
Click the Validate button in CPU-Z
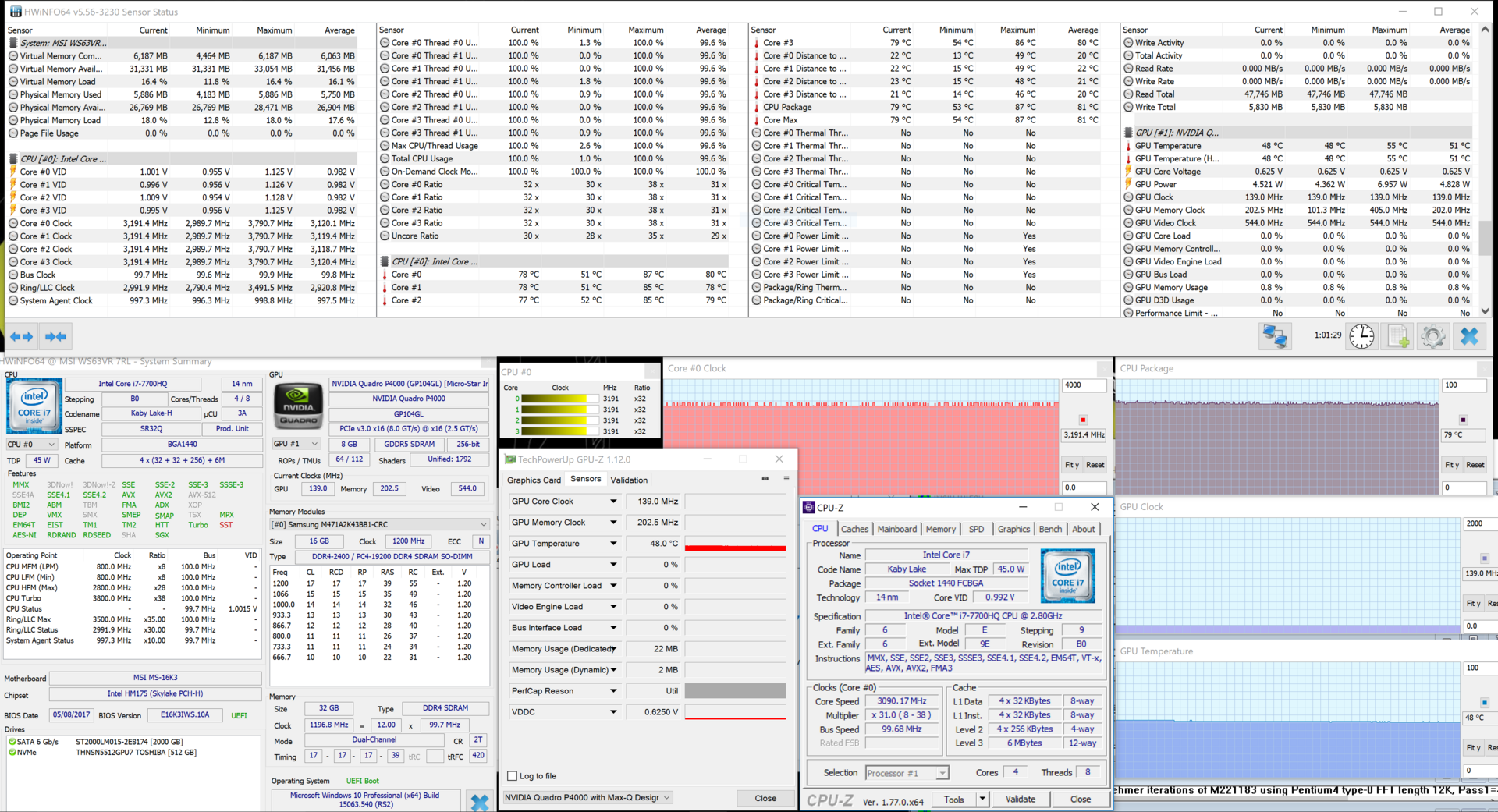[1021, 800]
